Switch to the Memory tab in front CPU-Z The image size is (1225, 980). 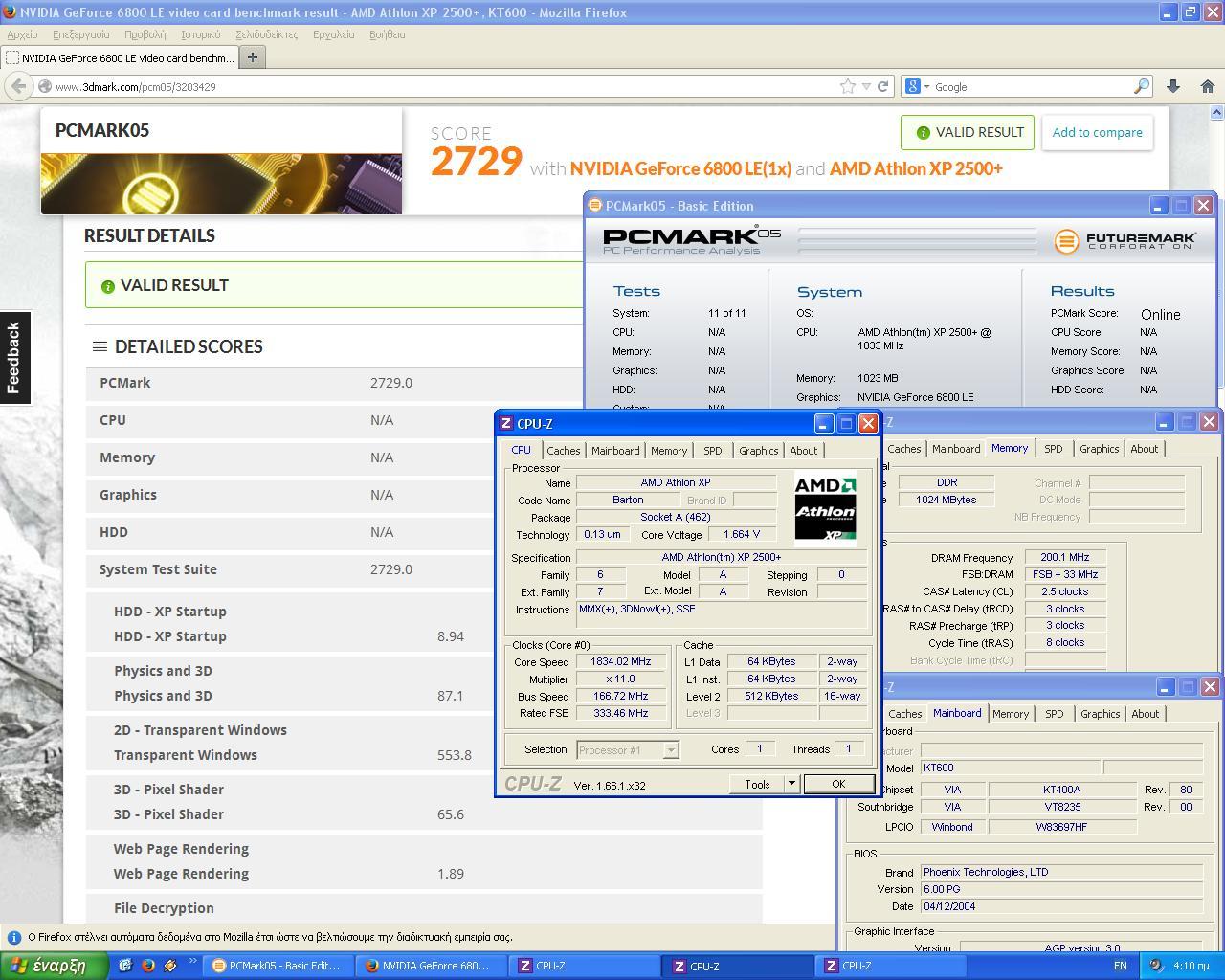coord(669,451)
